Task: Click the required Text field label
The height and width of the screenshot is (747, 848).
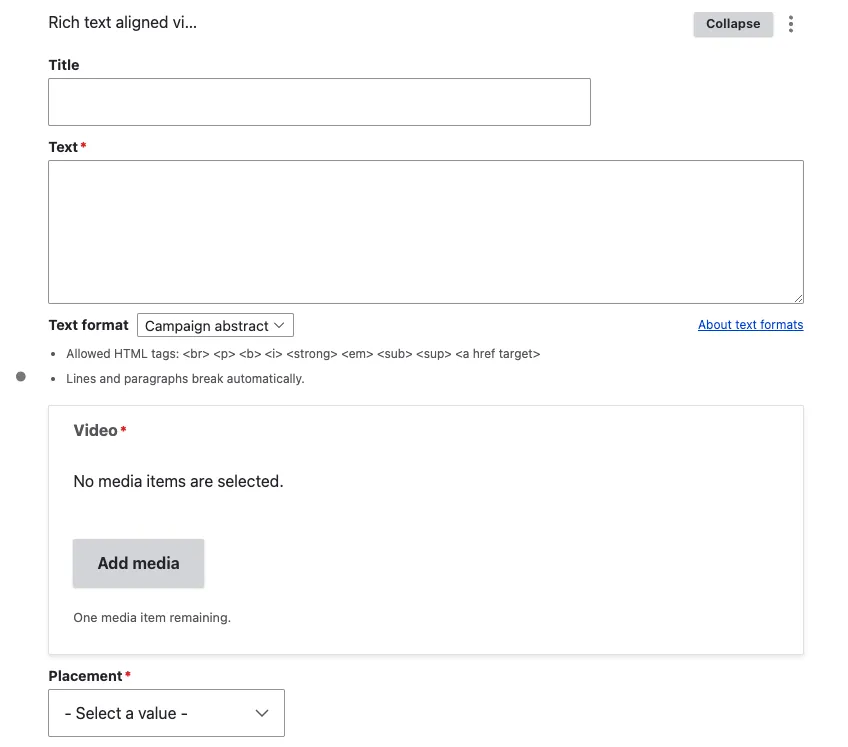Action: pyautogui.click(x=63, y=147)
